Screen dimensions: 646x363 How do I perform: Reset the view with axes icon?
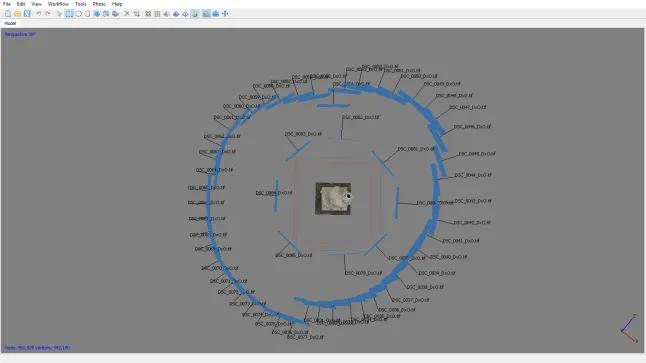(x=225, y=14)
